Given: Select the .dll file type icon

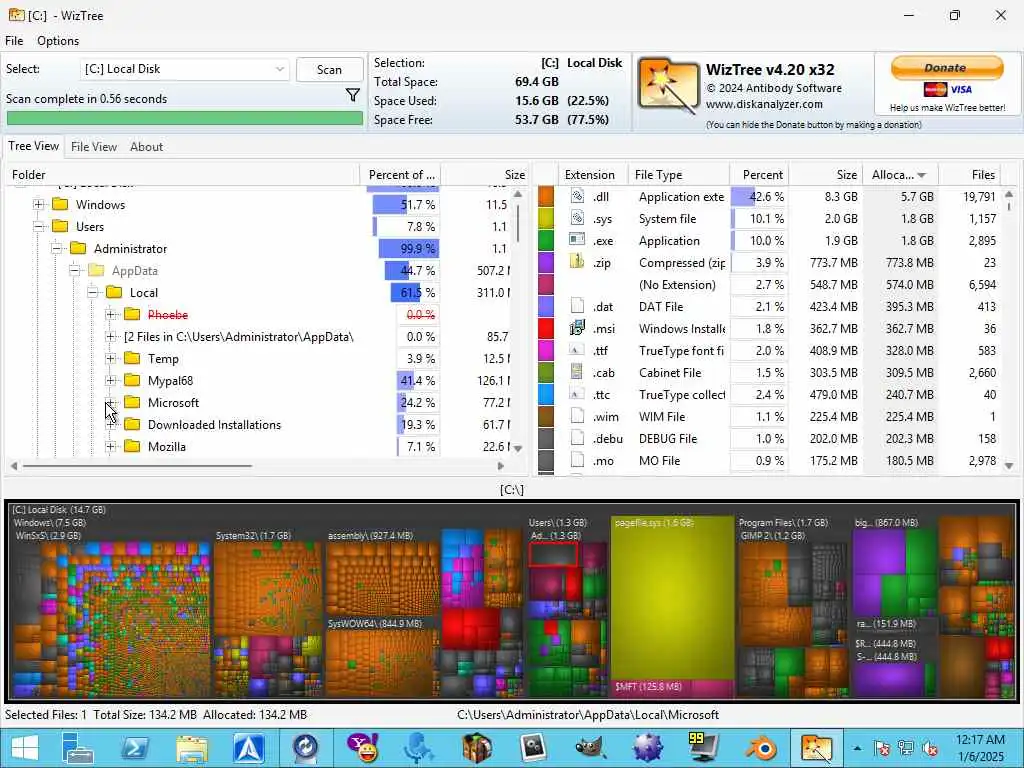Looking at the screenshot, I should click(577, 196).
